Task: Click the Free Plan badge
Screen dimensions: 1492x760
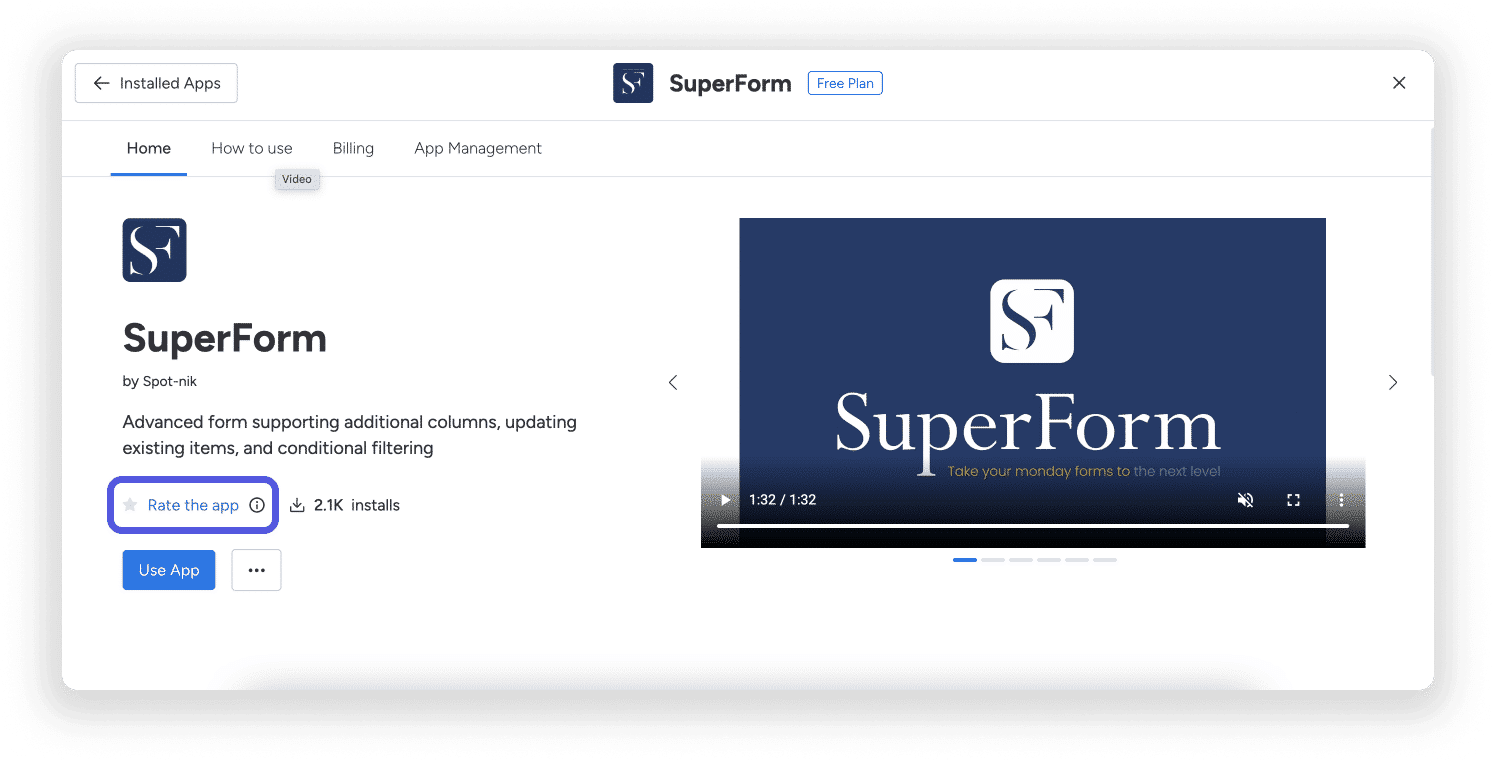Action: point(845,83)
